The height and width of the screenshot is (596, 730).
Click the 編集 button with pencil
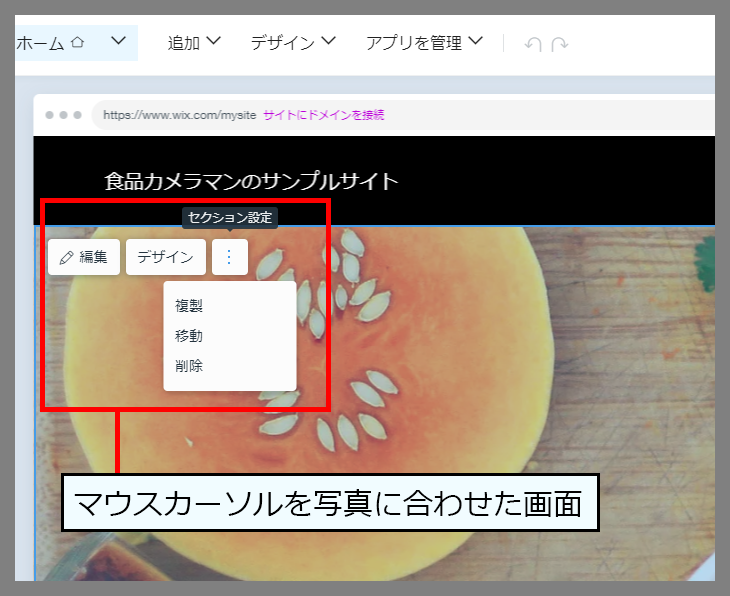click(84, 257)
